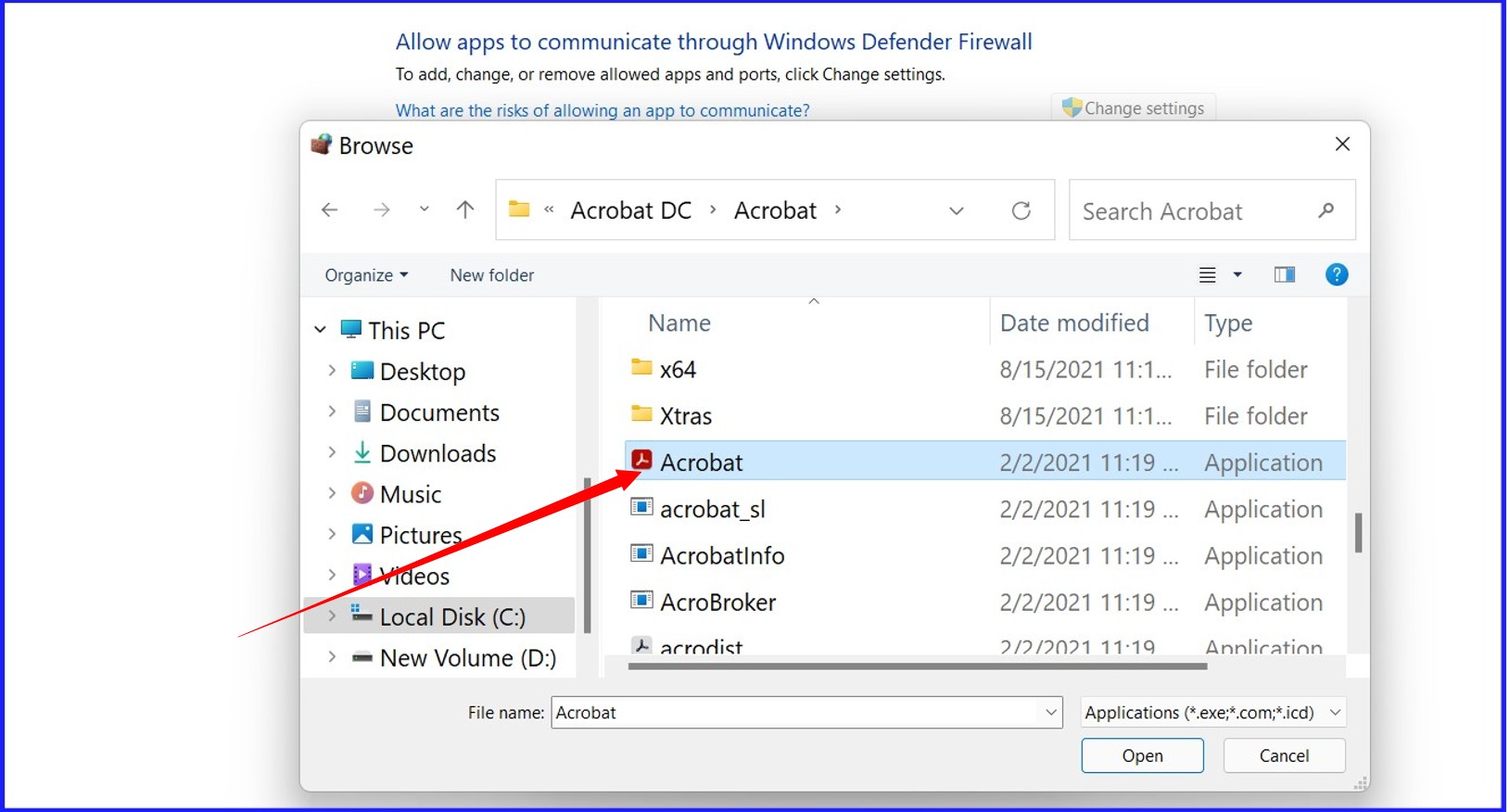This screenshot has width=1510, height=812.
Task: Refresh the Acrobat folder view
Action: tap(1021, 210)
